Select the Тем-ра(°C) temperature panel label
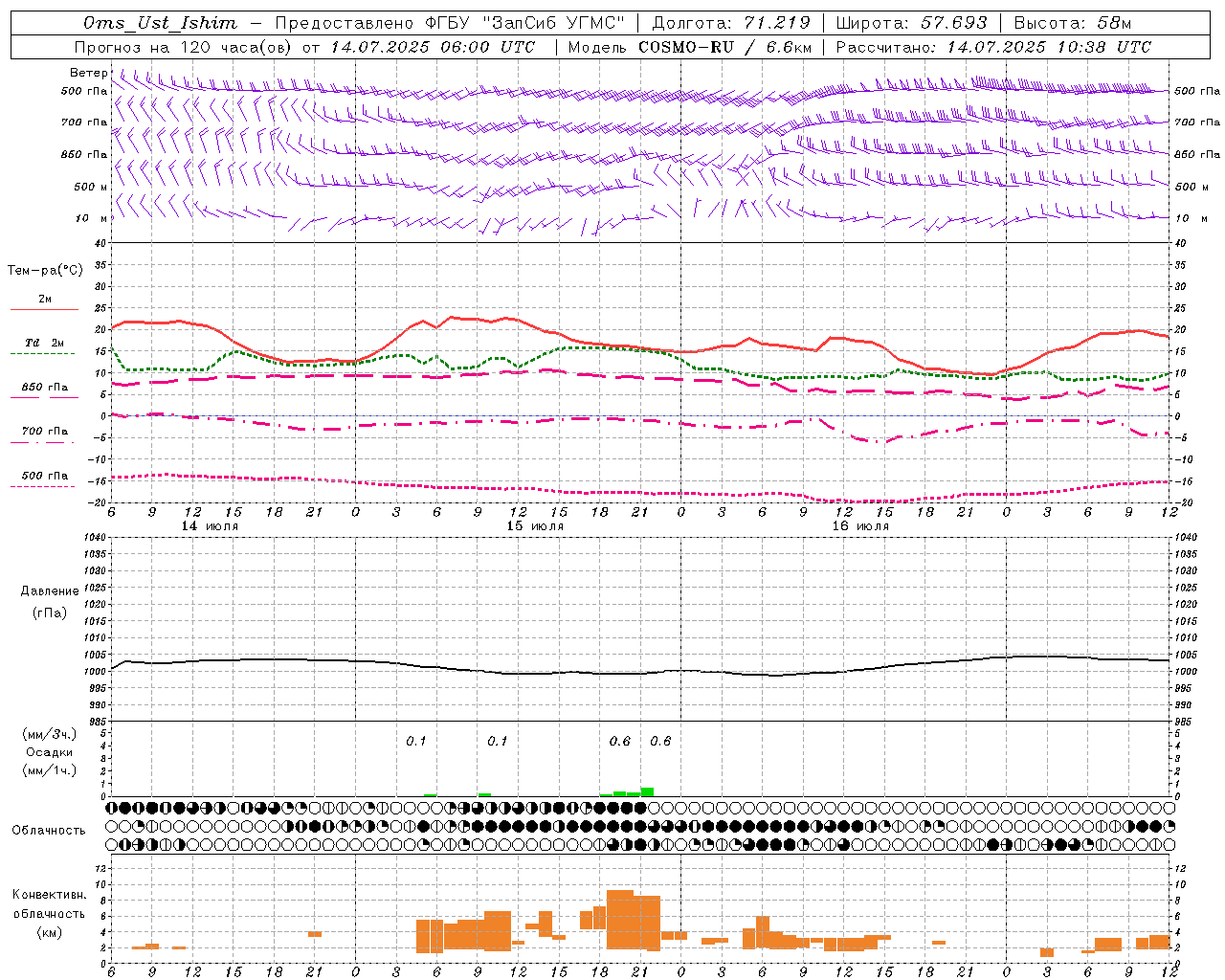Screen dimensions: 1225x980 (45, 271)
